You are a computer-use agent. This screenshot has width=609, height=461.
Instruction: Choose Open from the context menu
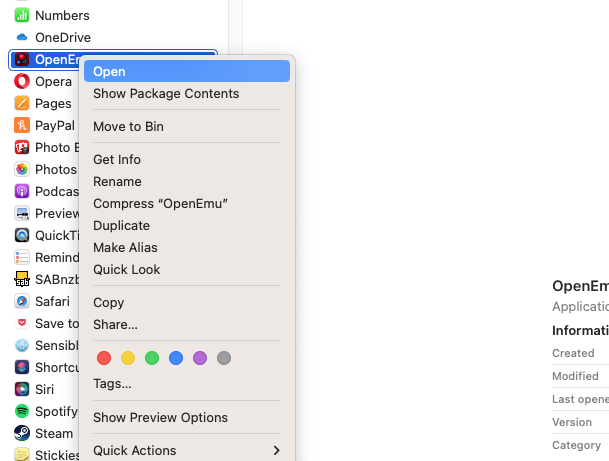click(187, 71)
